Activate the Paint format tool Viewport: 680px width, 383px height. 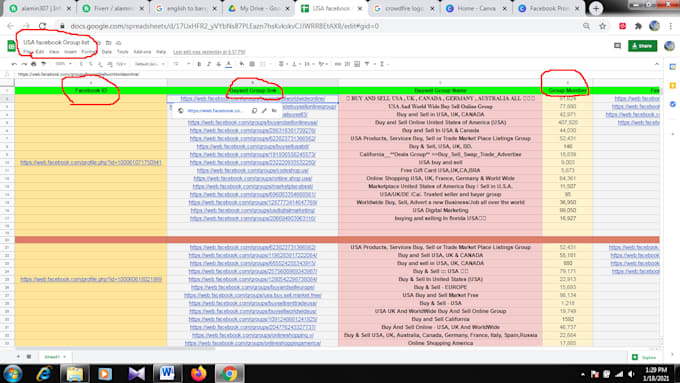pyautogui.click(x=43, y=64)
